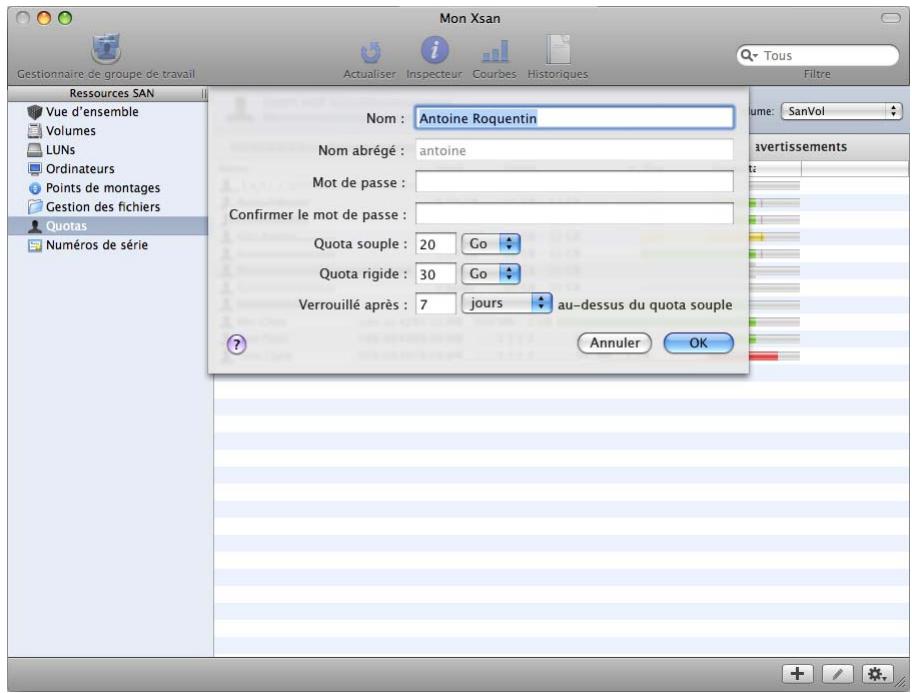Click the Actualiser refresh icon
Screen dimensions: 912x693
[x=370, y=52]
